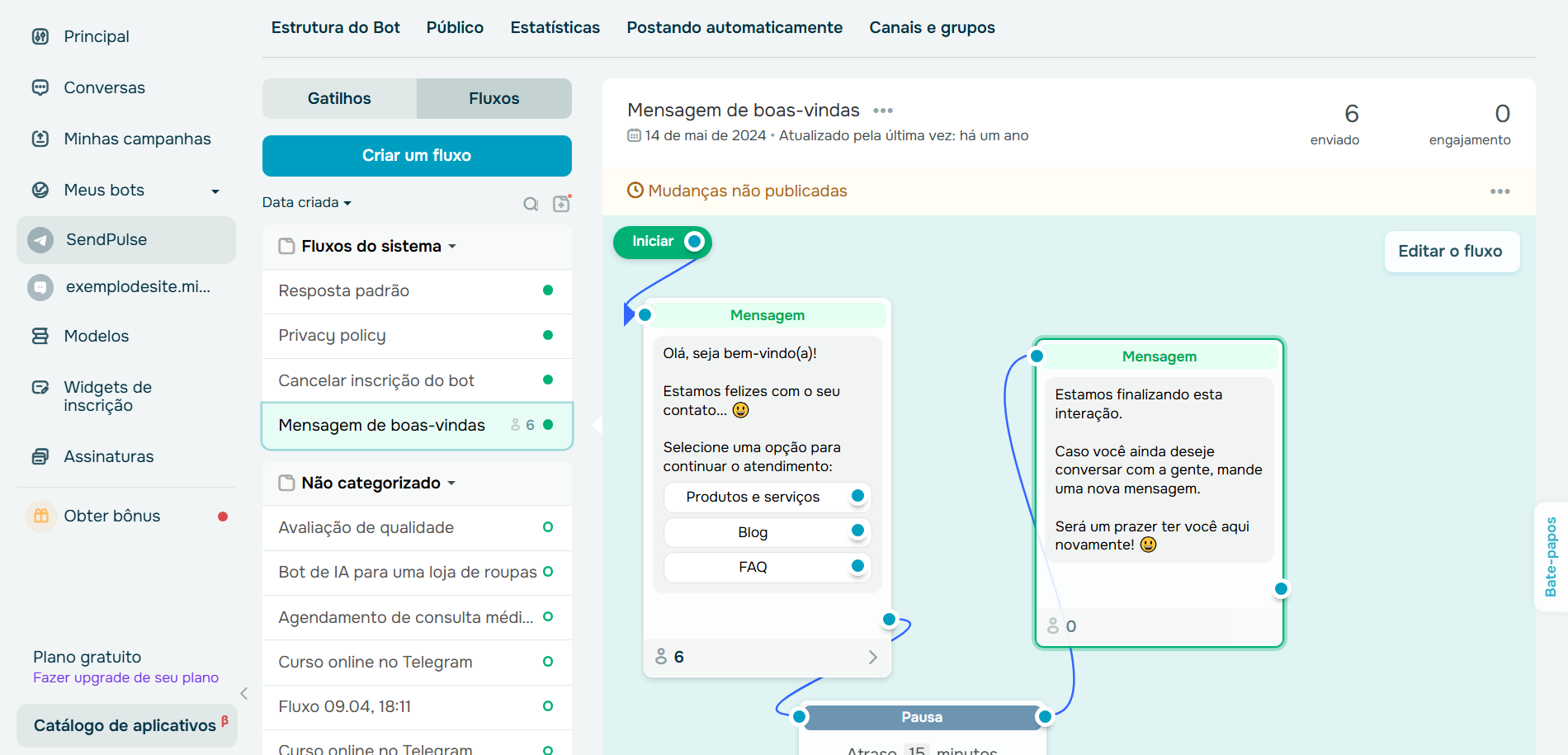The width and height of the screenshot is (1568, 755).
Task: Toggle the status dot for Resposta padrão
Action: 547,290
